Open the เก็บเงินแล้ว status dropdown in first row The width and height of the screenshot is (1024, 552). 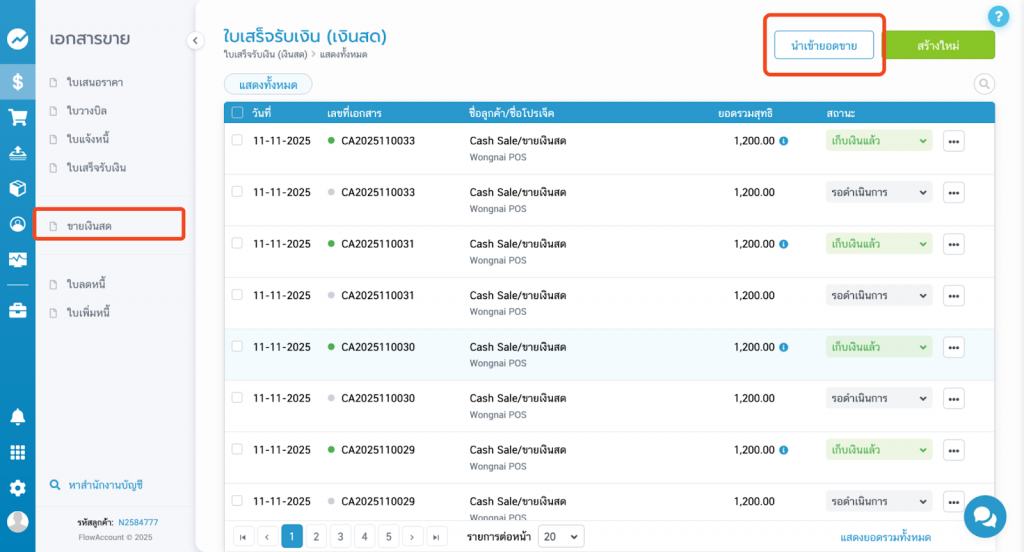879,141
